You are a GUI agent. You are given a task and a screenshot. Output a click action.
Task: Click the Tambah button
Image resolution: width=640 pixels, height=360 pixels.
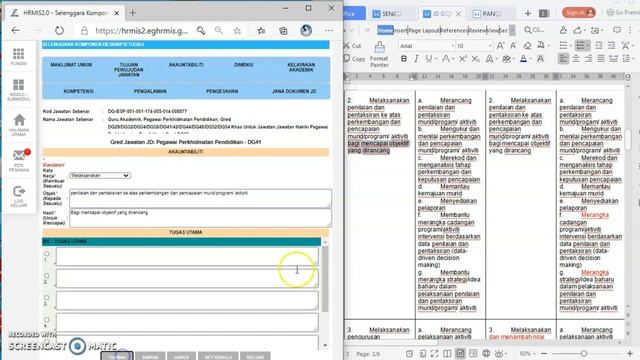(117, 356)
